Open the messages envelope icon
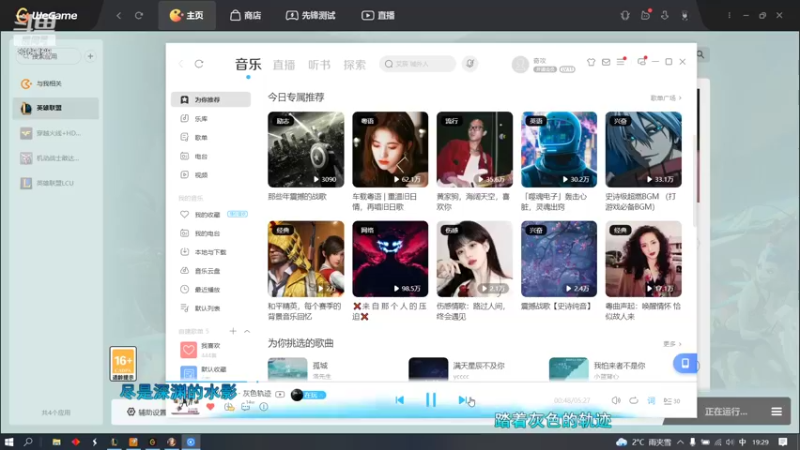The image size is (800, 450). [606, 62]
